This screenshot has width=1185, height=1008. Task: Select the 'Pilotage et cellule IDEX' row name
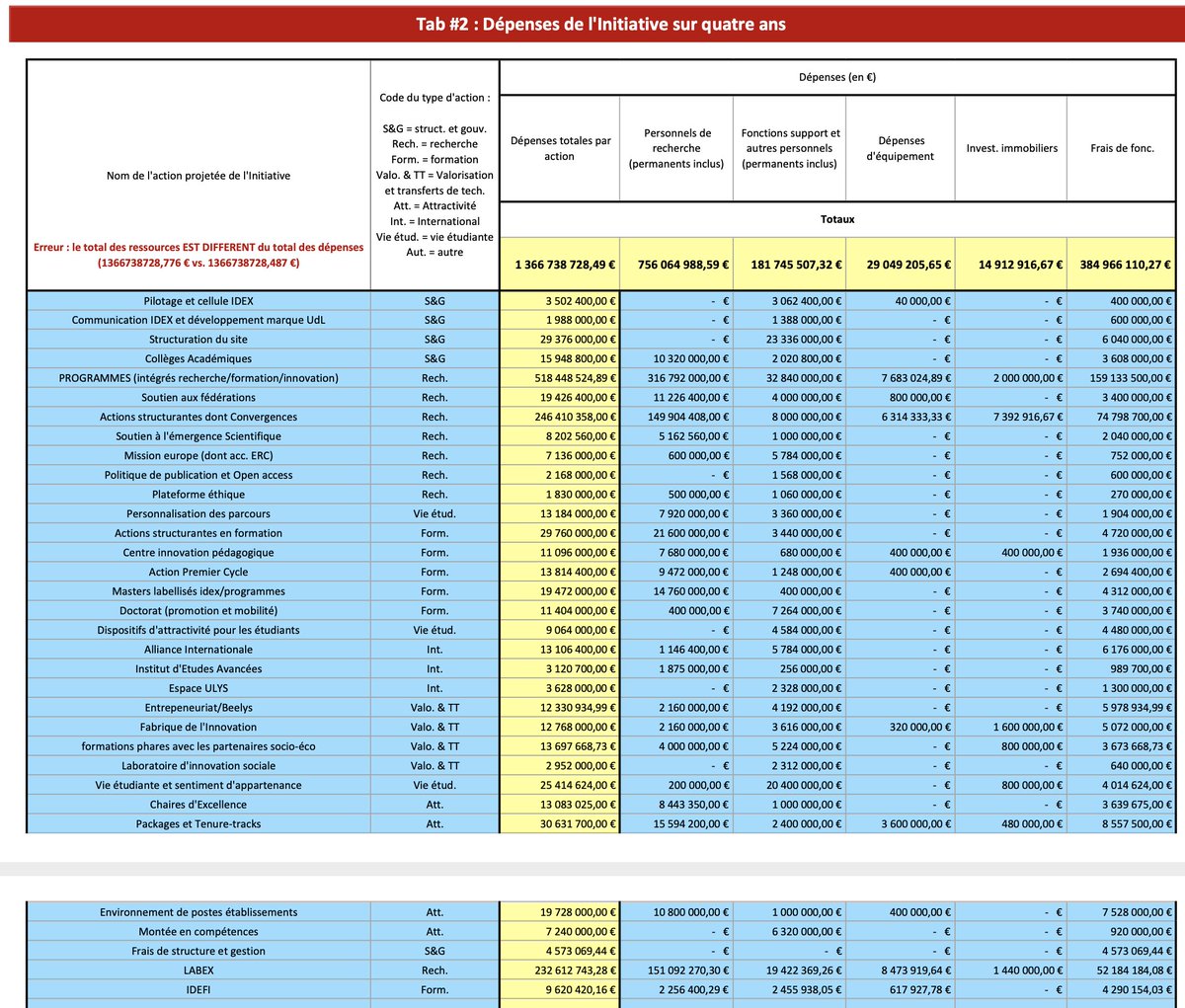coord(198,301)
